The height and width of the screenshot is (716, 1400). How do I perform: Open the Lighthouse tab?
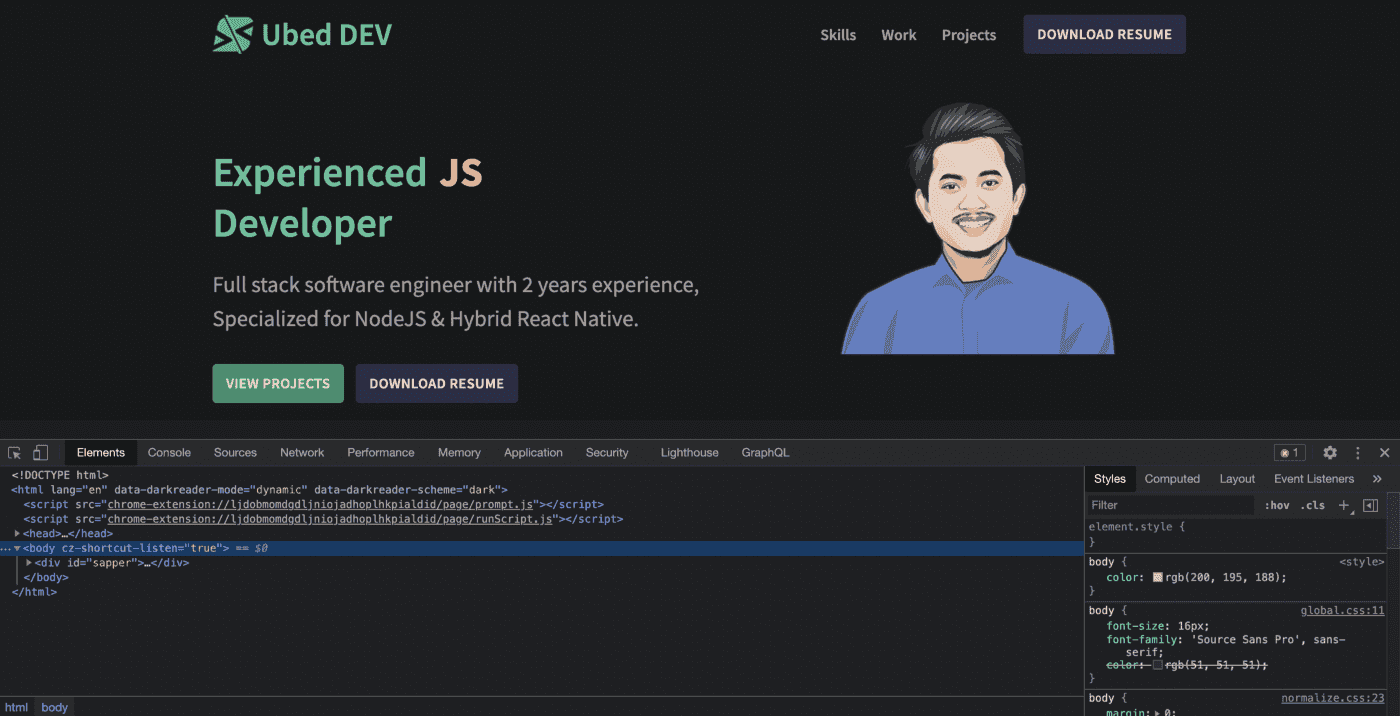point(689,453)
